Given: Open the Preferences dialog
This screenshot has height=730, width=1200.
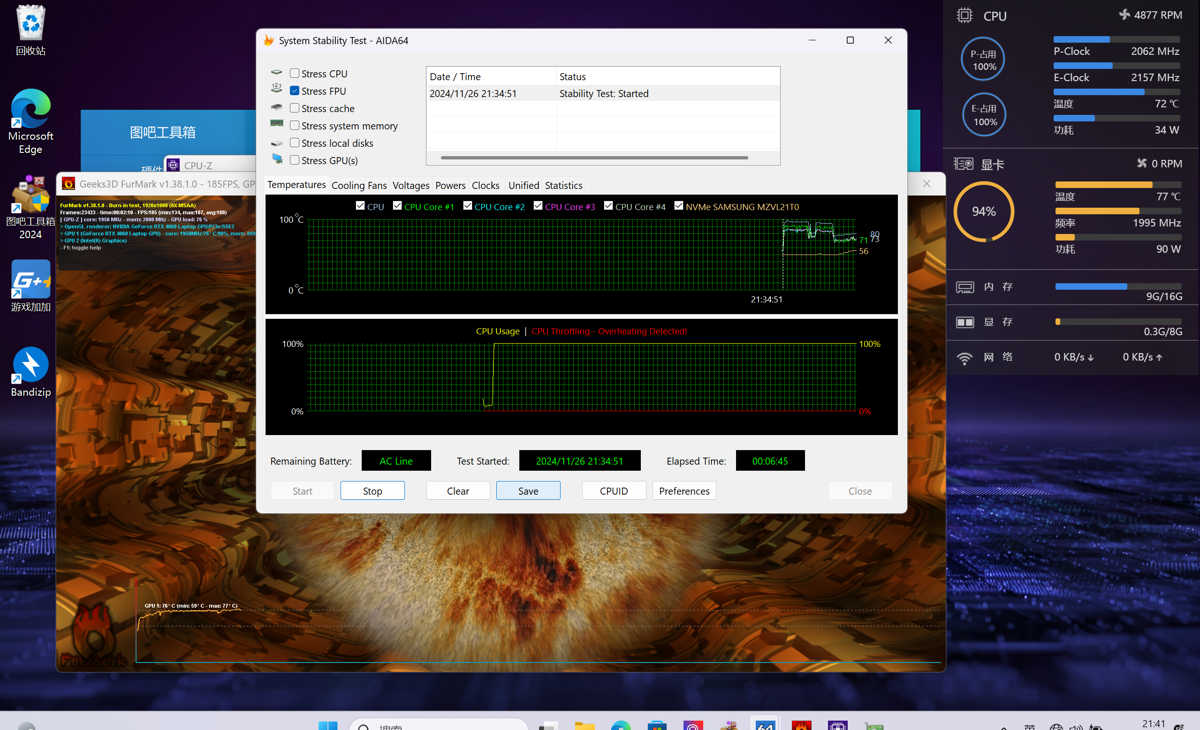Looking at the screenshot, I should click(x=684, y=491).
